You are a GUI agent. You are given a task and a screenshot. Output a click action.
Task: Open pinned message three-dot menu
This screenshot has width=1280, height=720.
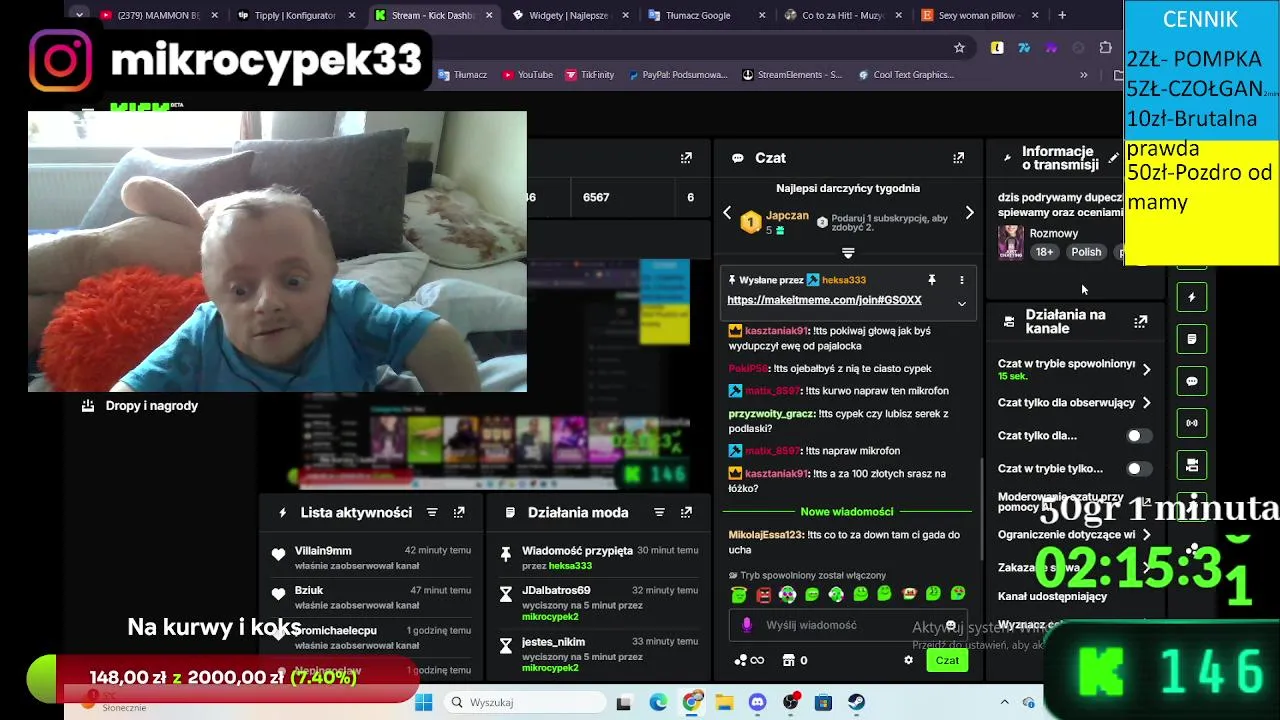click(962, 280)
